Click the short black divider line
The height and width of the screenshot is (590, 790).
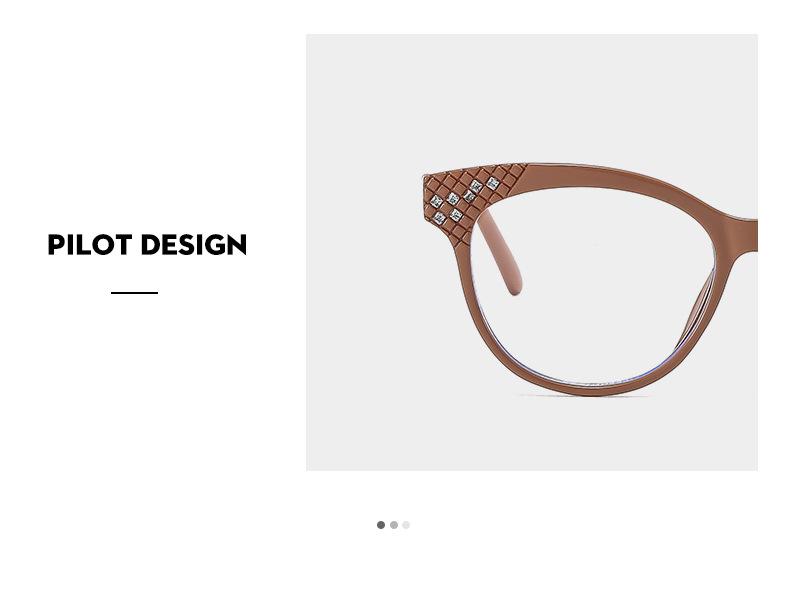tap(135, 293)
